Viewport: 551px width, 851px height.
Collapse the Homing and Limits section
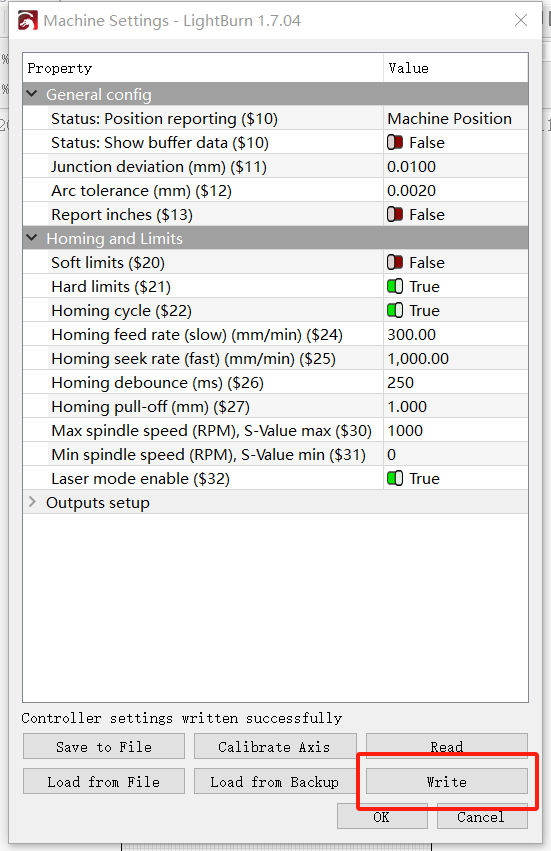pyautogui.click(x=32, y=238)
